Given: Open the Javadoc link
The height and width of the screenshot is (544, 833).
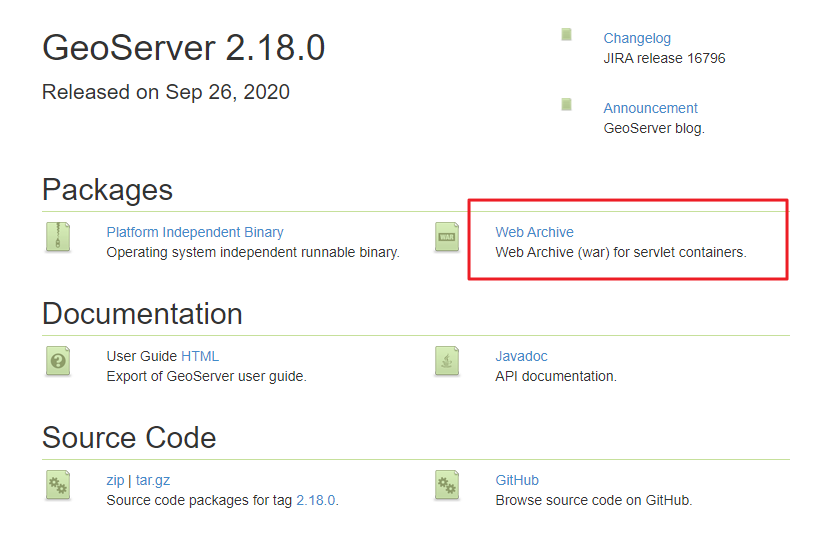Looking at the screenshot, I should click(521, 356).
